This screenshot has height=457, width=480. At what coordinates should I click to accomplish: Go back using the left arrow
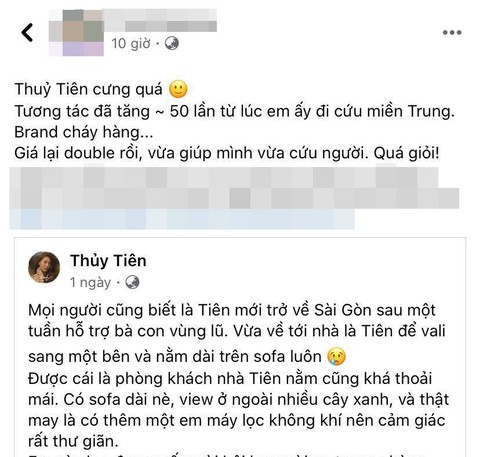pyautogui.click(x=27, y=32)
